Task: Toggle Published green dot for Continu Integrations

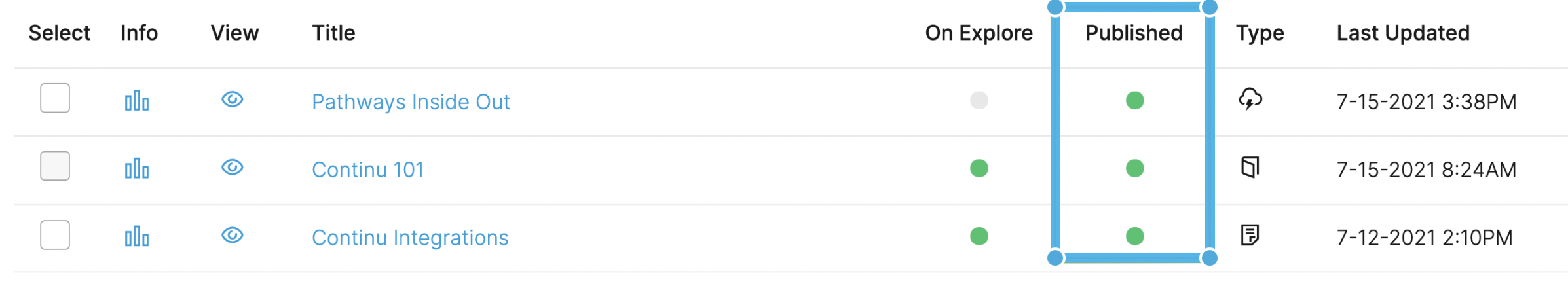Action: click(x=1135, y=236)
